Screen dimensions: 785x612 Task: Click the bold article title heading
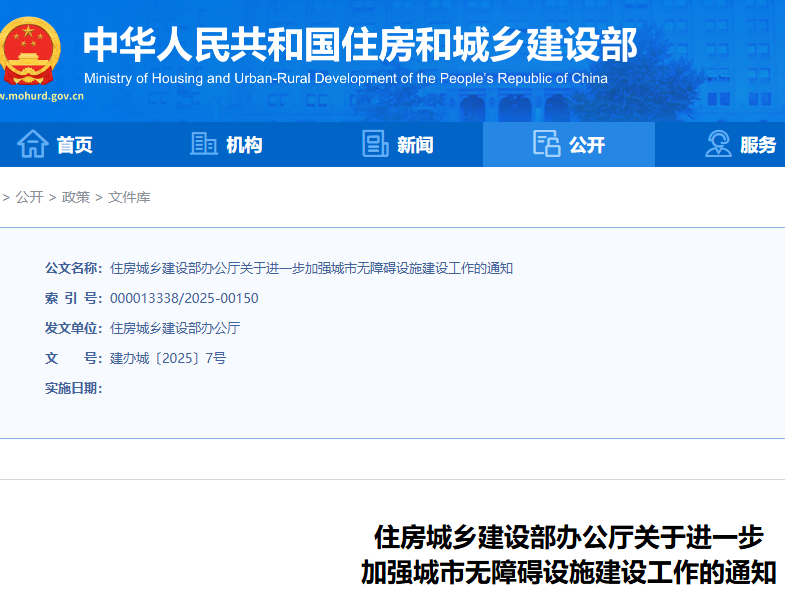[569, 555]
